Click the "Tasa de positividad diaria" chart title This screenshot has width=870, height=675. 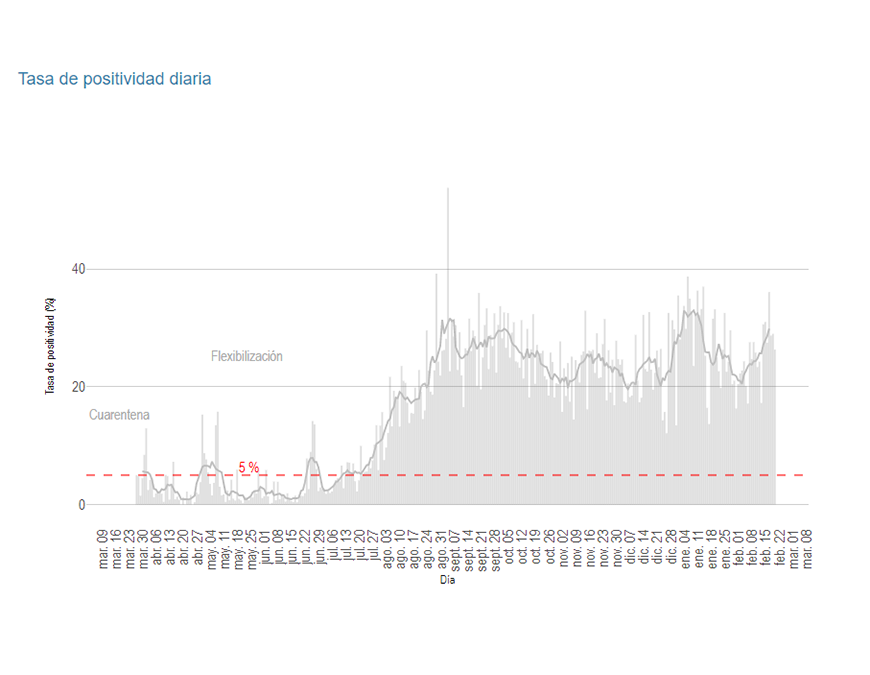coord(114,79)
